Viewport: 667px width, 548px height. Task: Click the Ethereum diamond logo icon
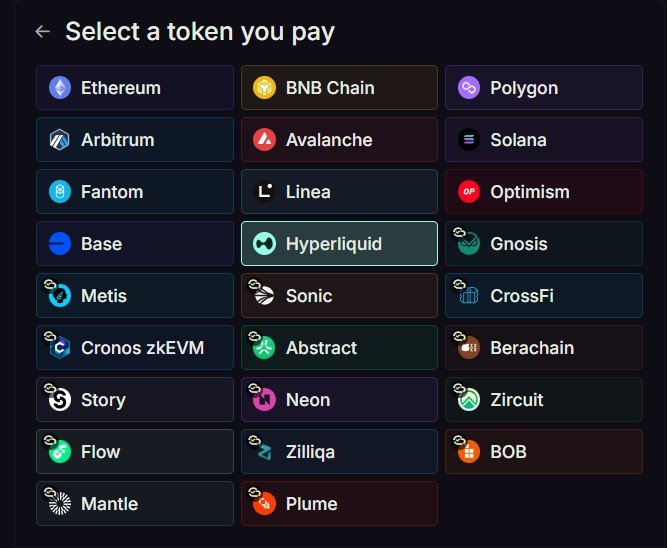[60, 88]
